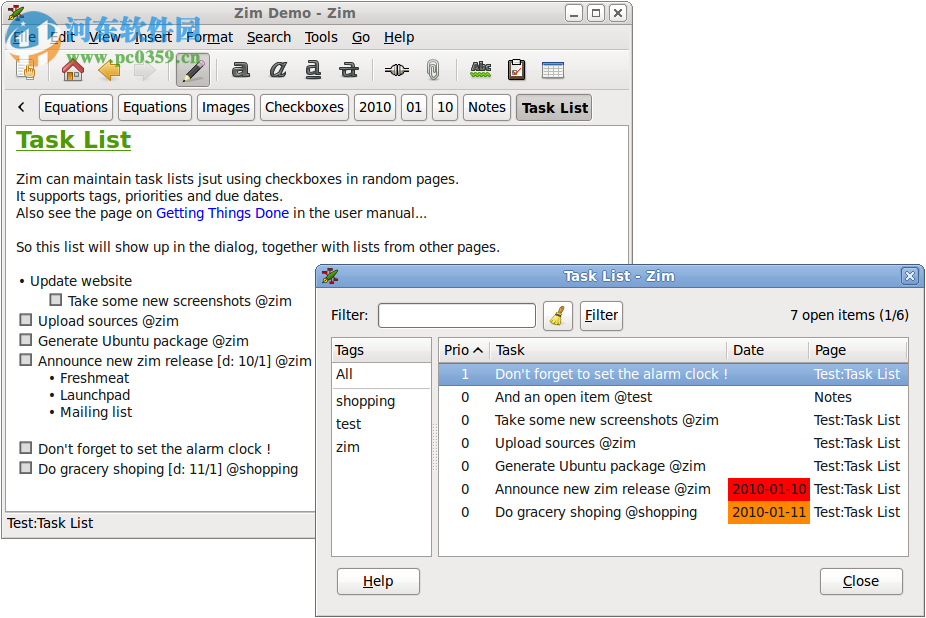Click the forward arrow in the toolbar
Screen dimensions: 926x618
(144, 70)
